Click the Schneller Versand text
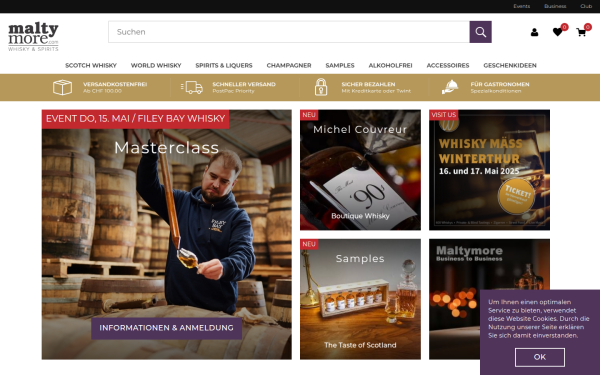The image size is (600, 375). pyautogui.click(x=244, y=84)
